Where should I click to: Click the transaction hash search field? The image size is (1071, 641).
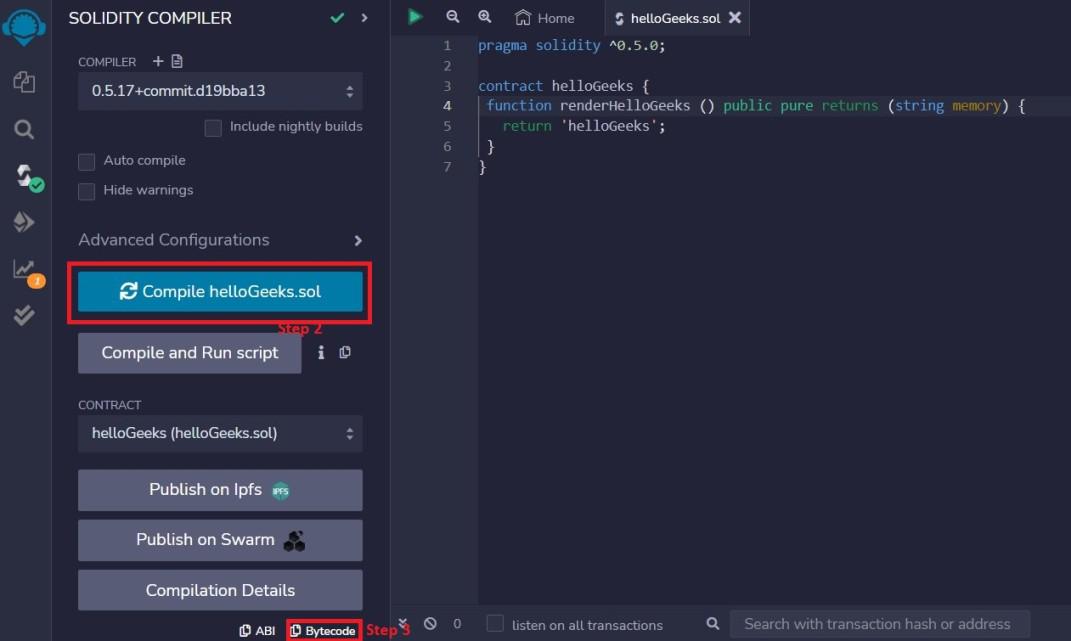pos(880,623)
